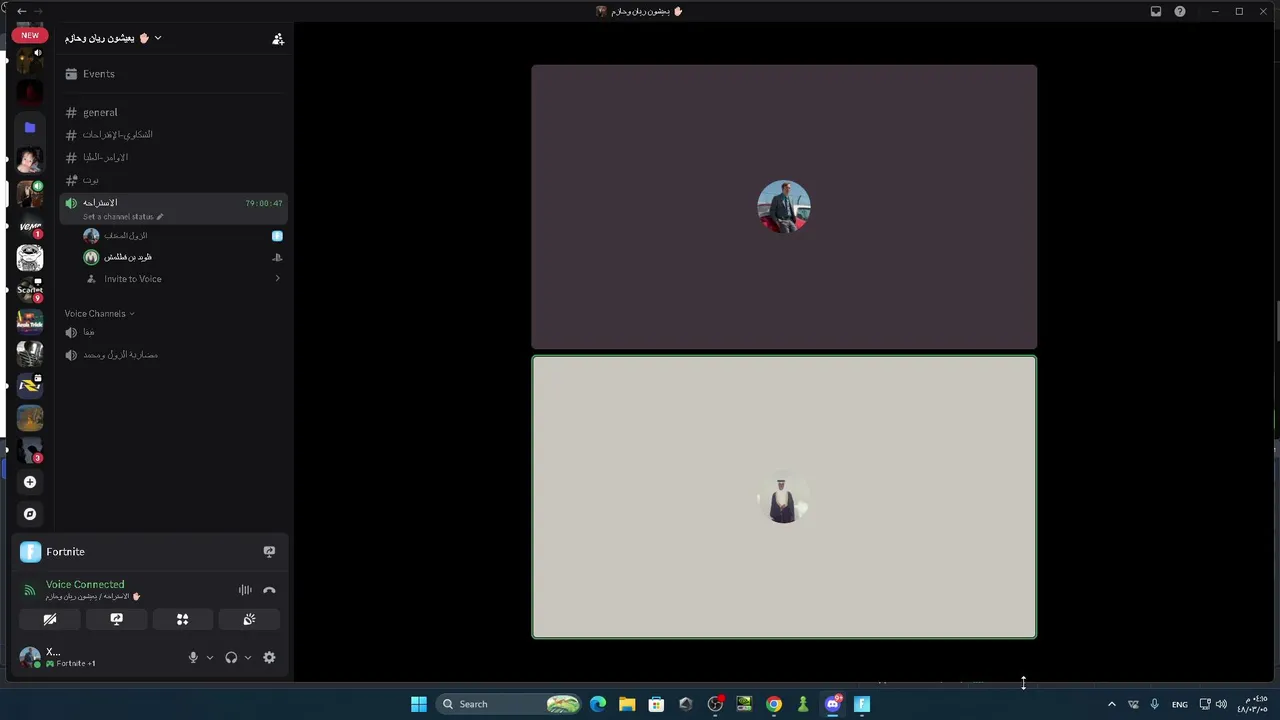Open File Explorer from taskbar
The image size is (1280, 720).
pyautogui.click(x=627, y=704)
